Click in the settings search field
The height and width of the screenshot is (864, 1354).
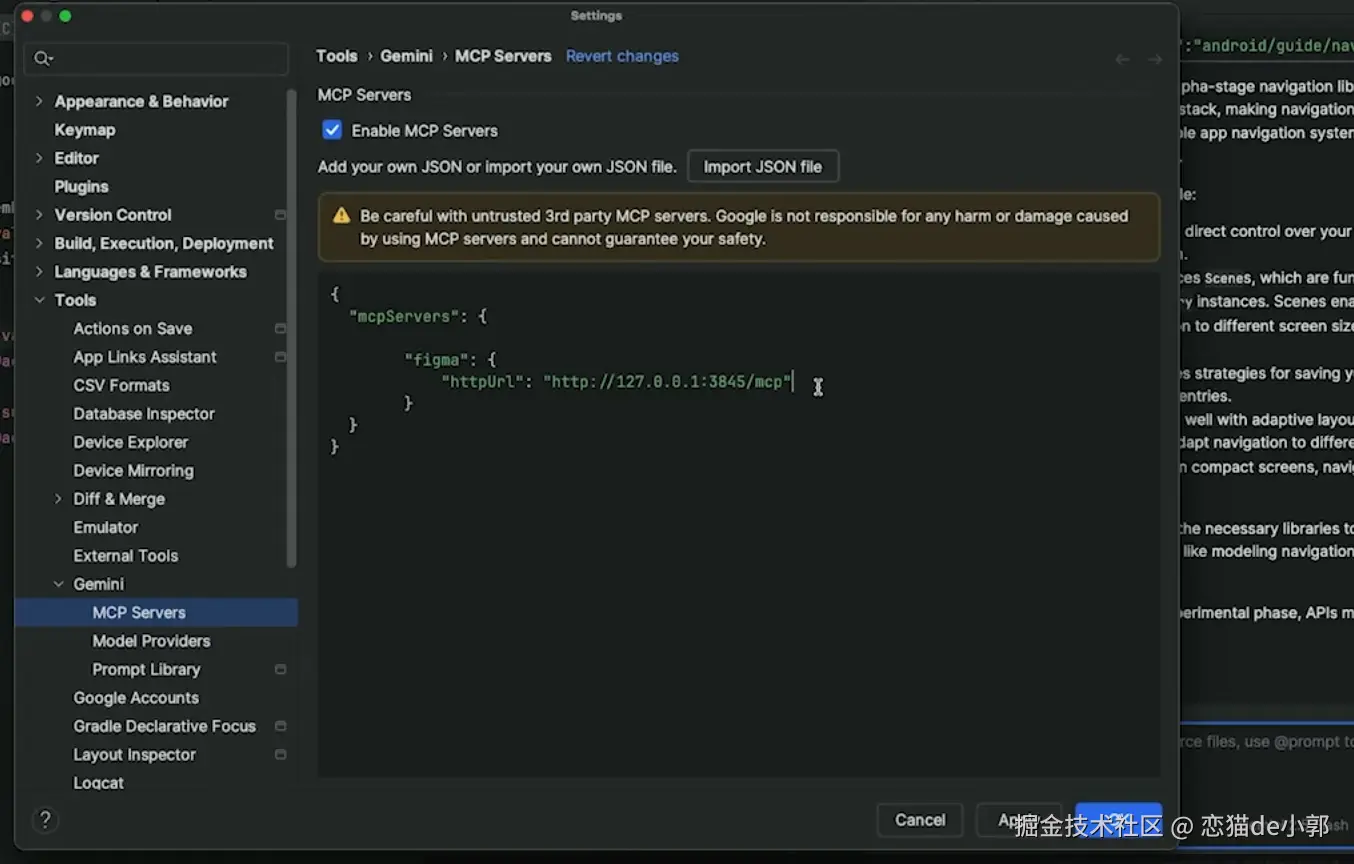click(x=157, y=58)
